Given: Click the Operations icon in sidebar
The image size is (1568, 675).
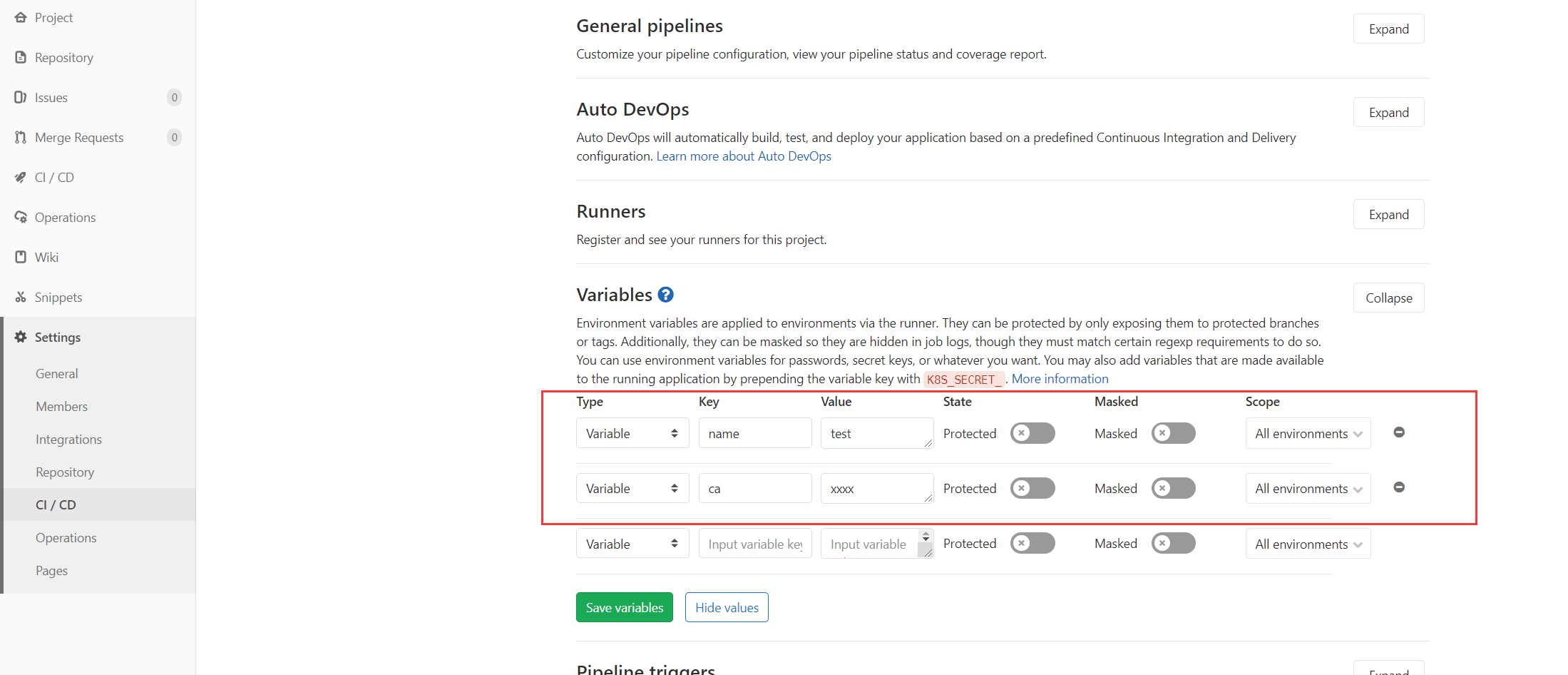Looking at the screenshot, I should [x=21, y=217].
